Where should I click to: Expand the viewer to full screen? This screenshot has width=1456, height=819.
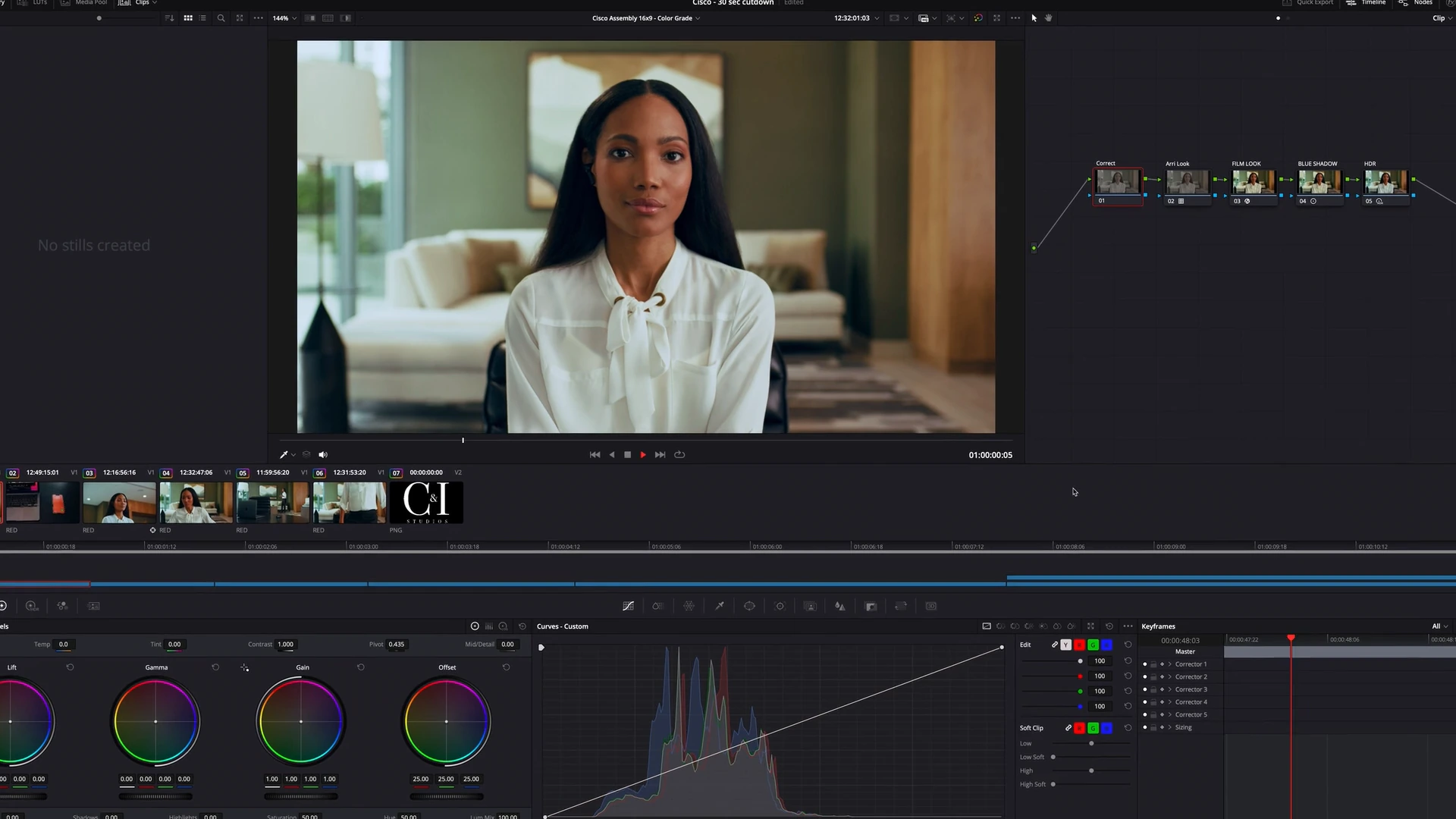click(996, 18)
